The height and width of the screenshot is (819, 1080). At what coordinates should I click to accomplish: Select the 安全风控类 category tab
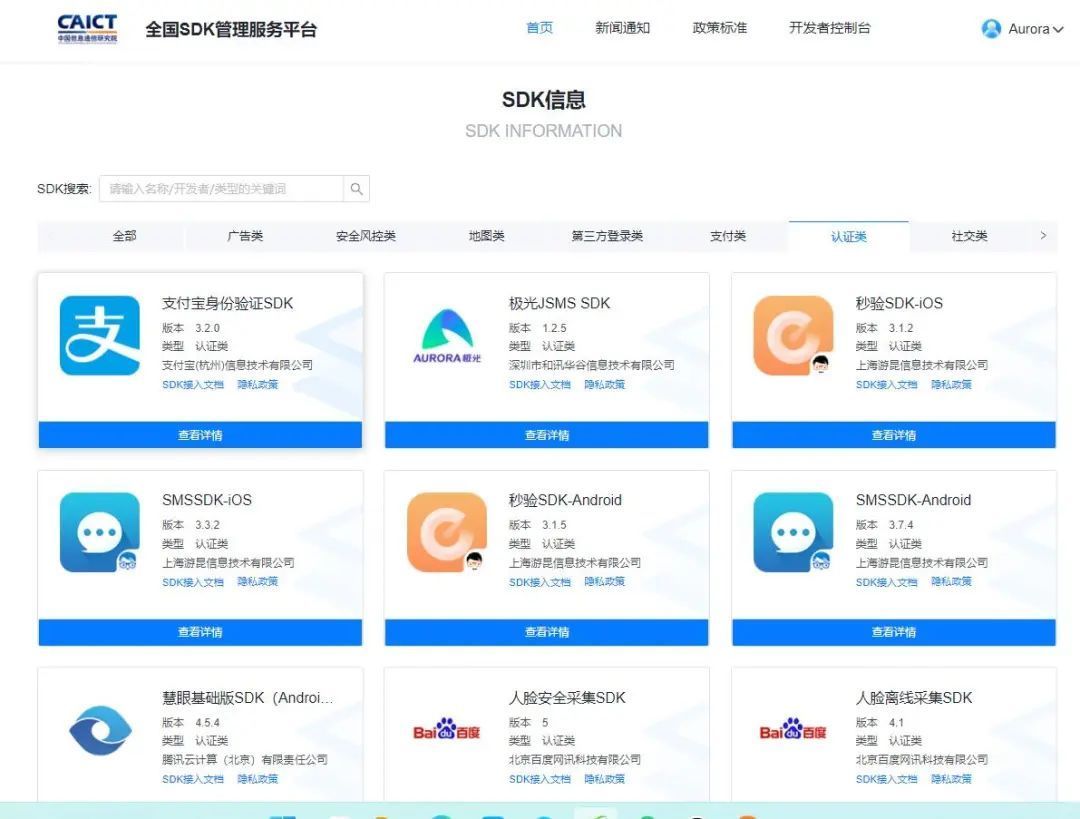pos(366,236)
